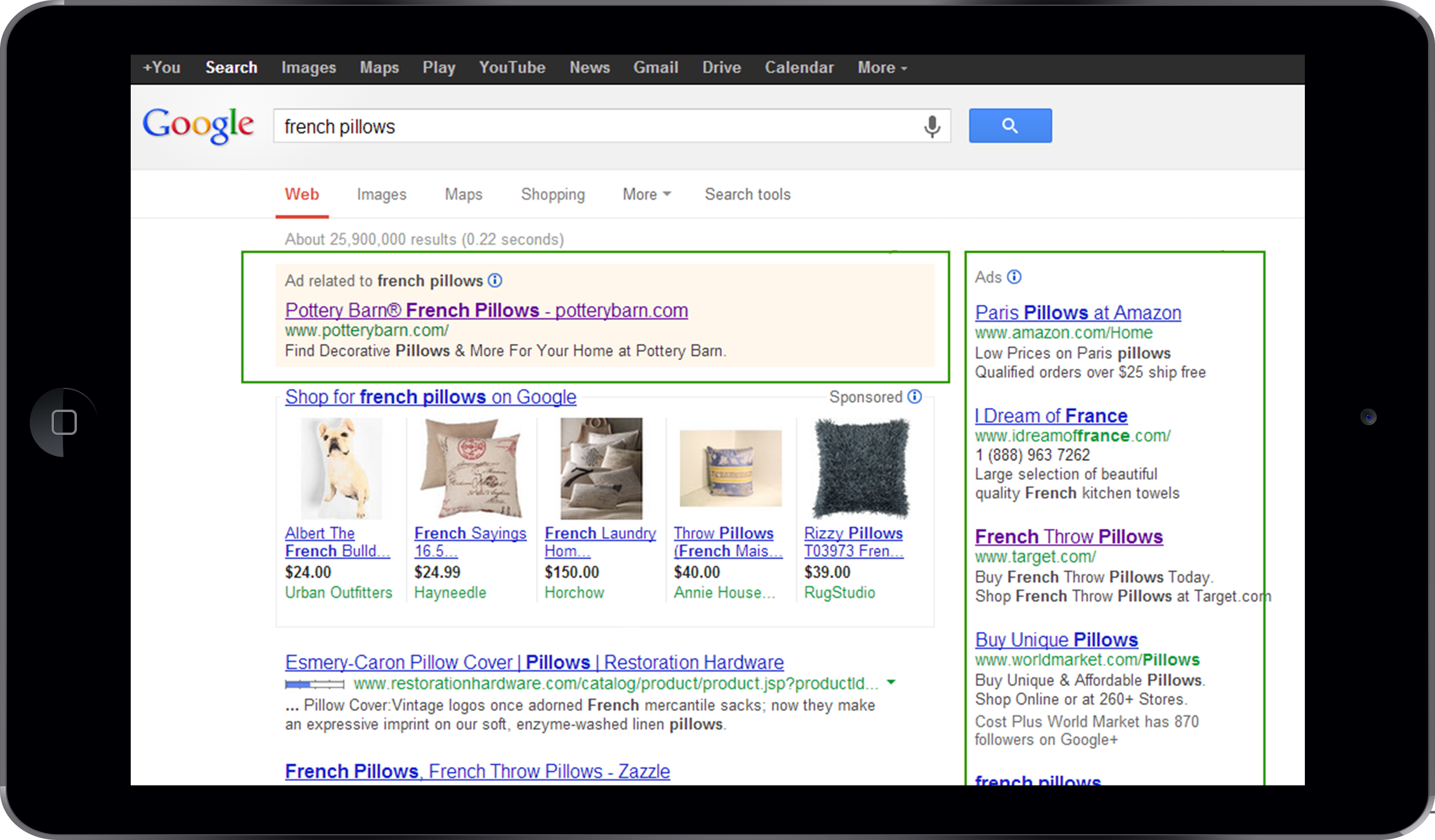Switch to the Images results tab
The height and width of the screenshot is (840, 1435).
381,195
